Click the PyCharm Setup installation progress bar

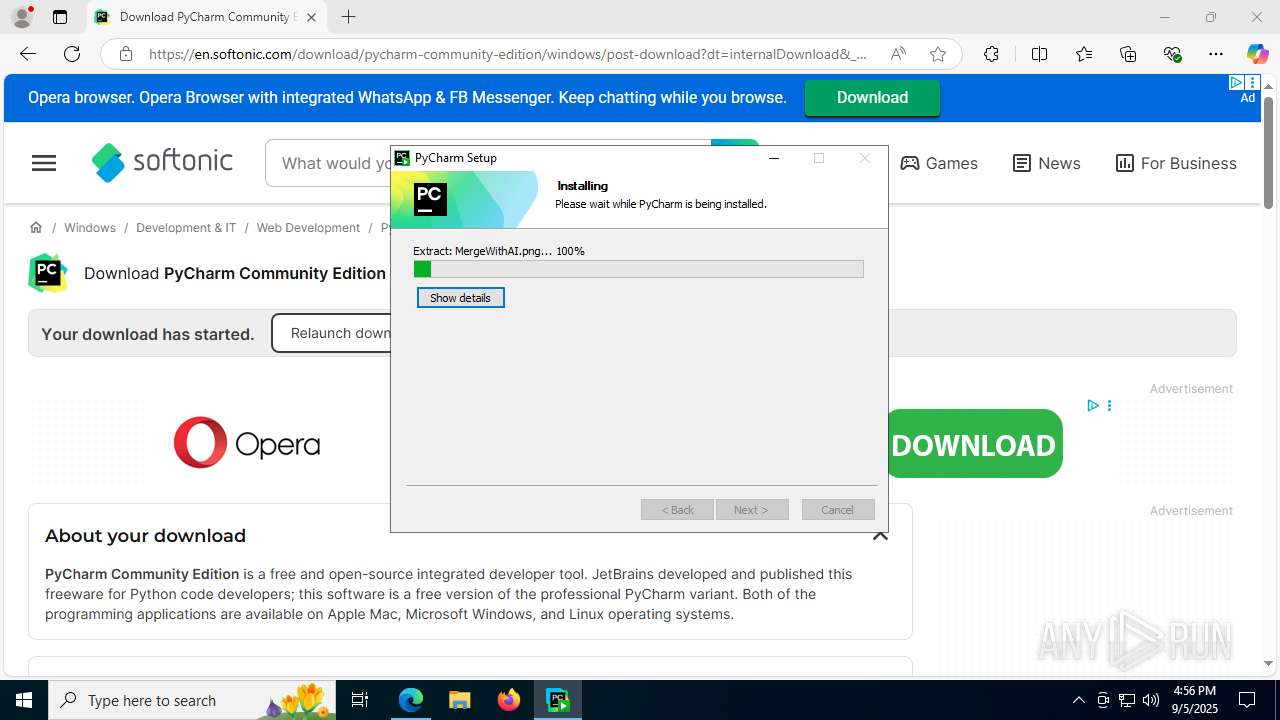coord(638,269)
